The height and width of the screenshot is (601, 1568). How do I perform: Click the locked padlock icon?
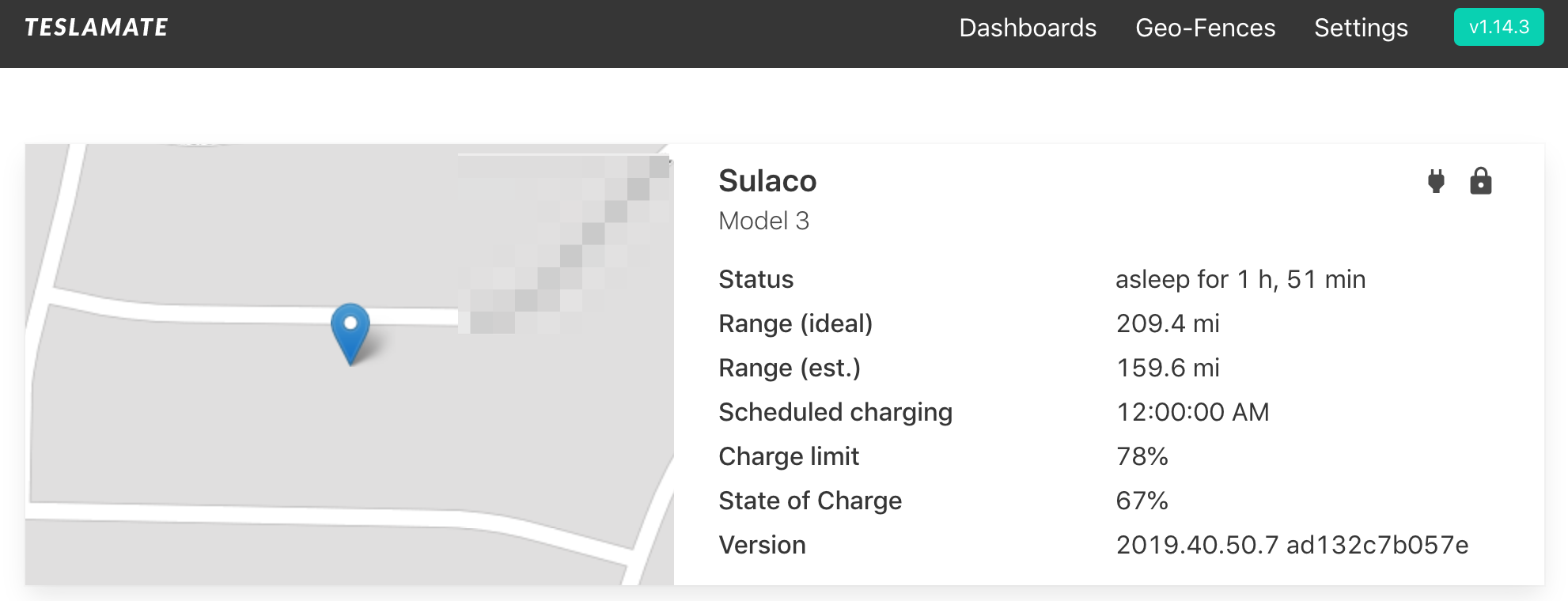pyautogui.click(x=1480, y=181)
